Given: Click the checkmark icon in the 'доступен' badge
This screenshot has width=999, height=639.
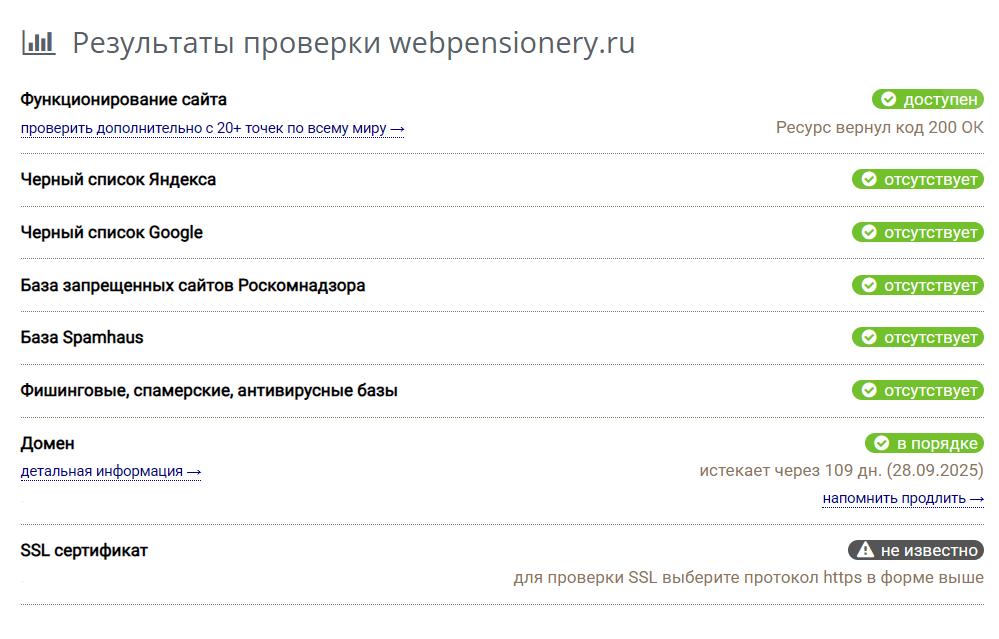Looking at the screenshot, I should pos(888,99).
